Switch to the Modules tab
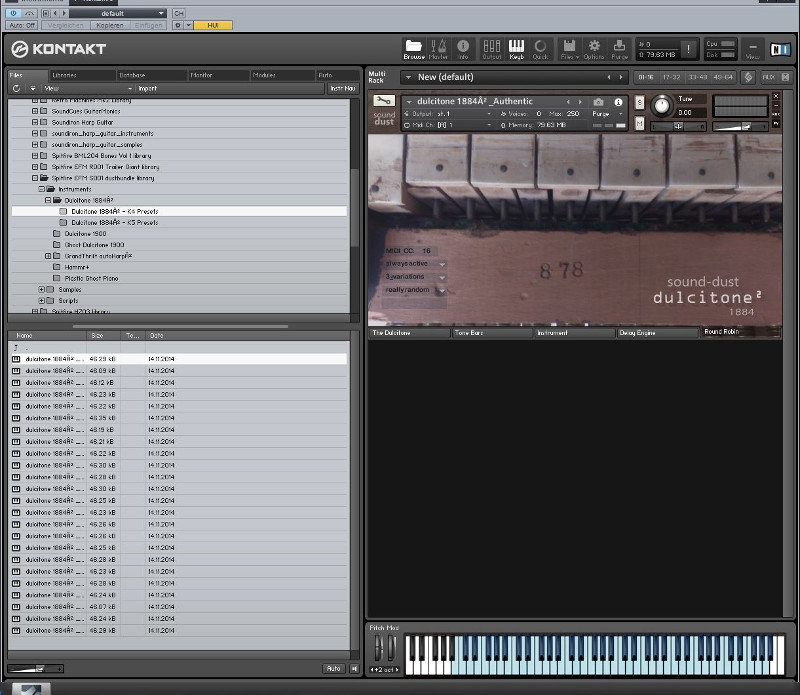This screenshot has height=695, width=800. 282,75
